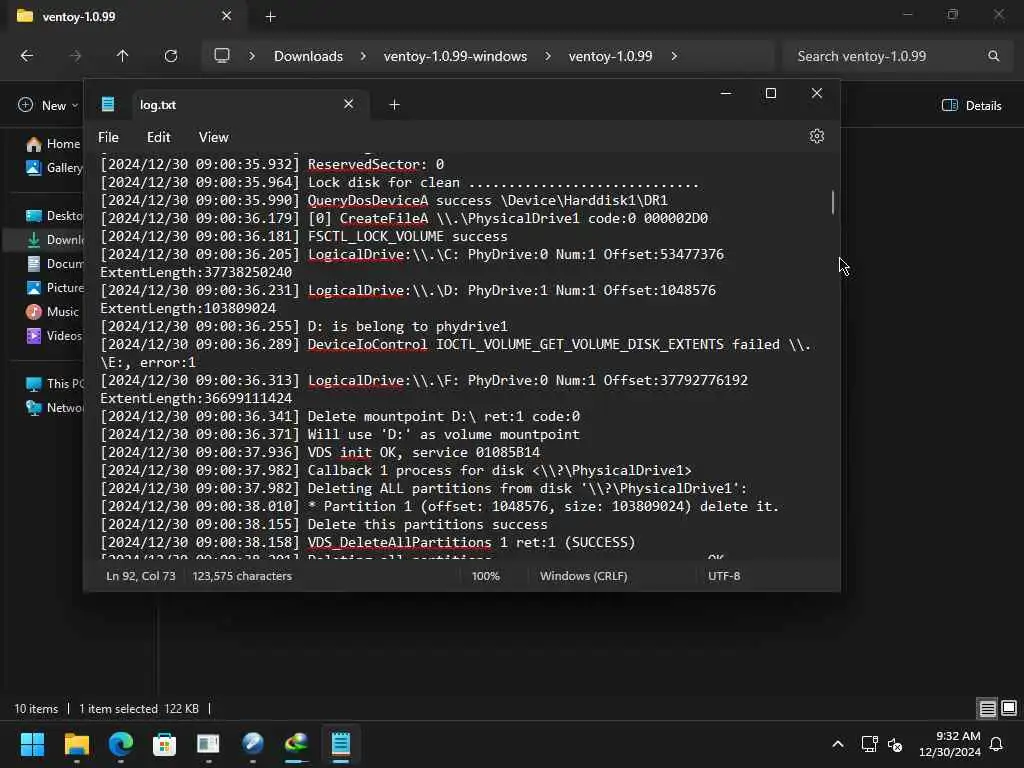Open Notepad from the taskbar
1024x768 pixels.
point(340,744)
